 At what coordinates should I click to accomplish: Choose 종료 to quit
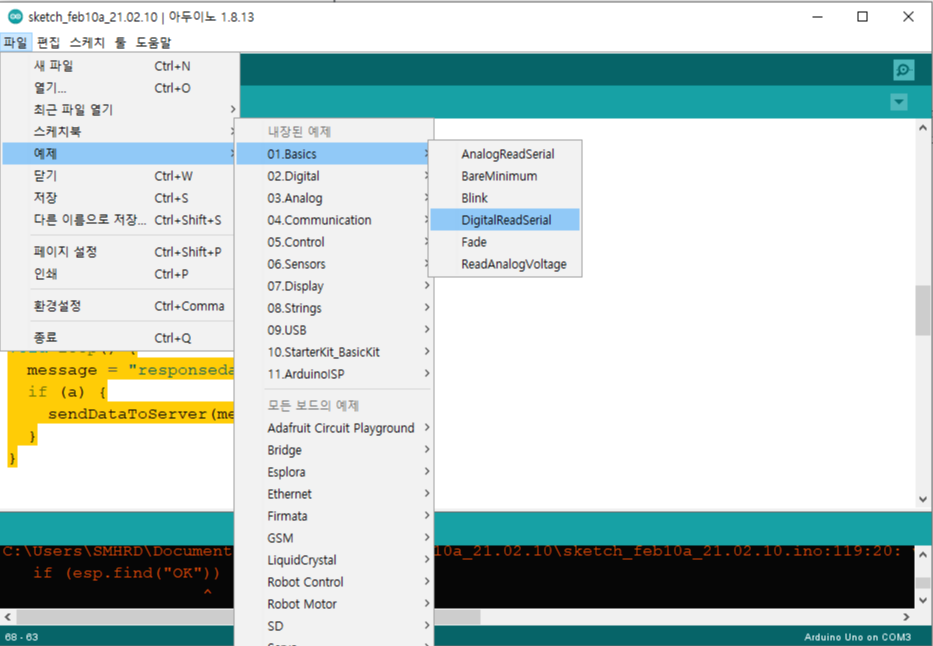119,338
